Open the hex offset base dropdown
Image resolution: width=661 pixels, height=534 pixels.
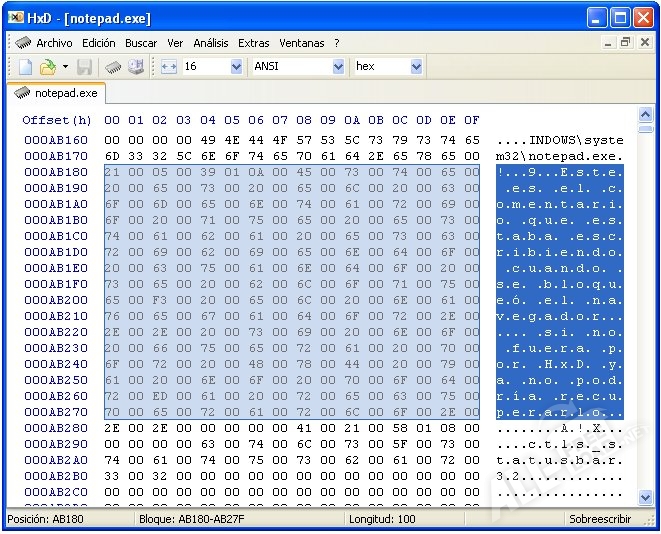click(415, 67)
